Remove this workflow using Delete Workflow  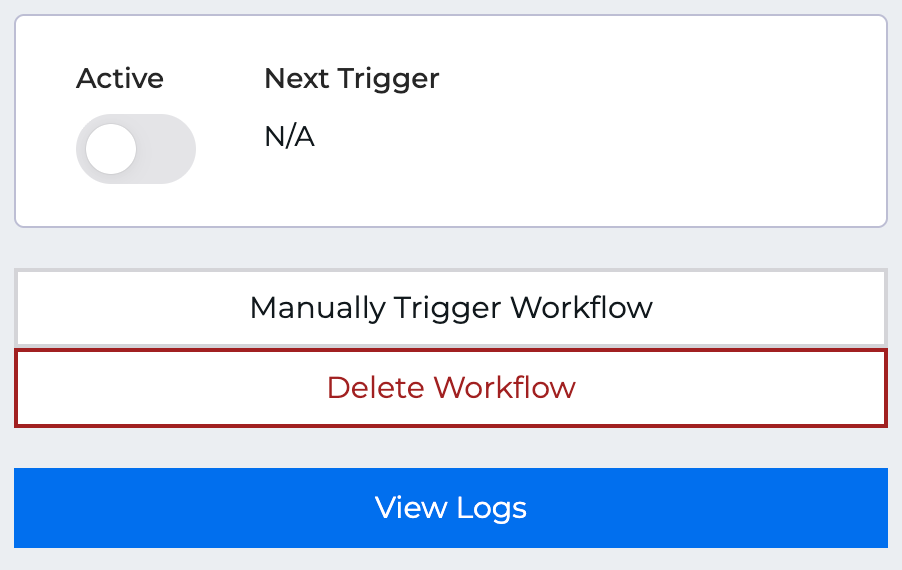451,388
